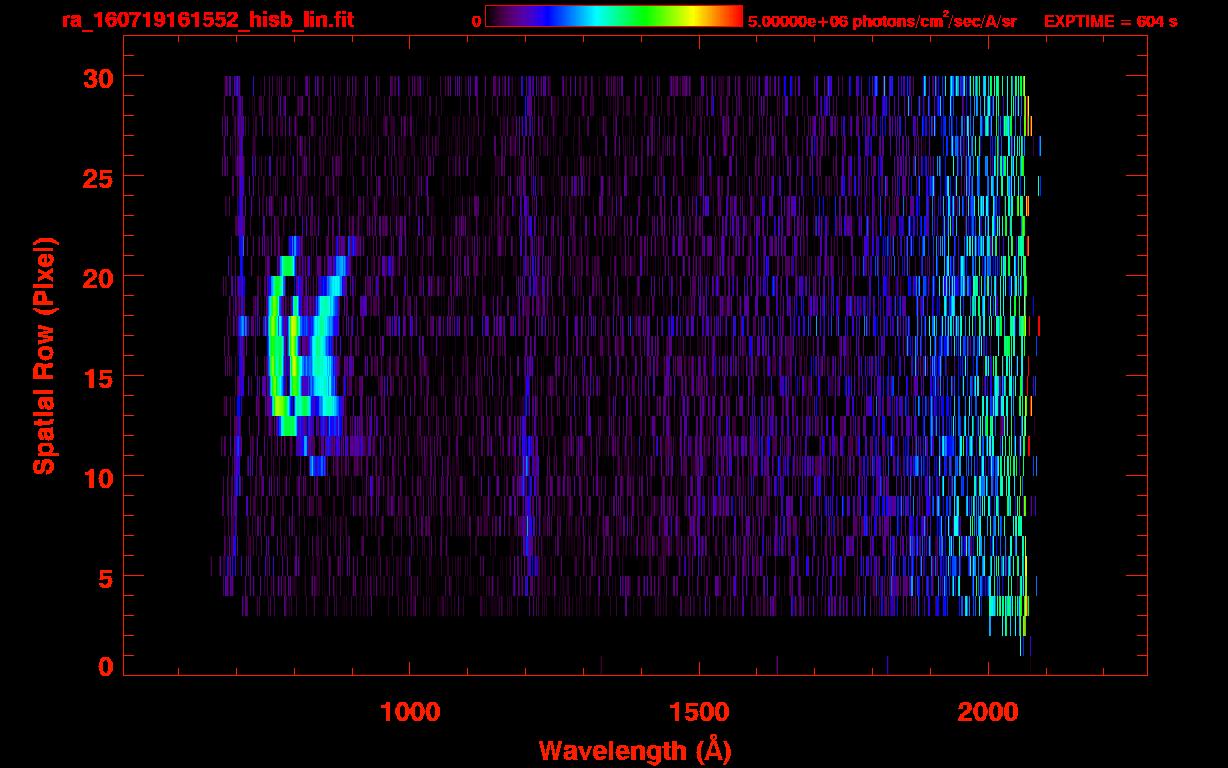Click the rainbow color scale bar
Image resolution: width=1228 pixels, height=768 pixels.
pyautogui.click(x=614, y=16)
